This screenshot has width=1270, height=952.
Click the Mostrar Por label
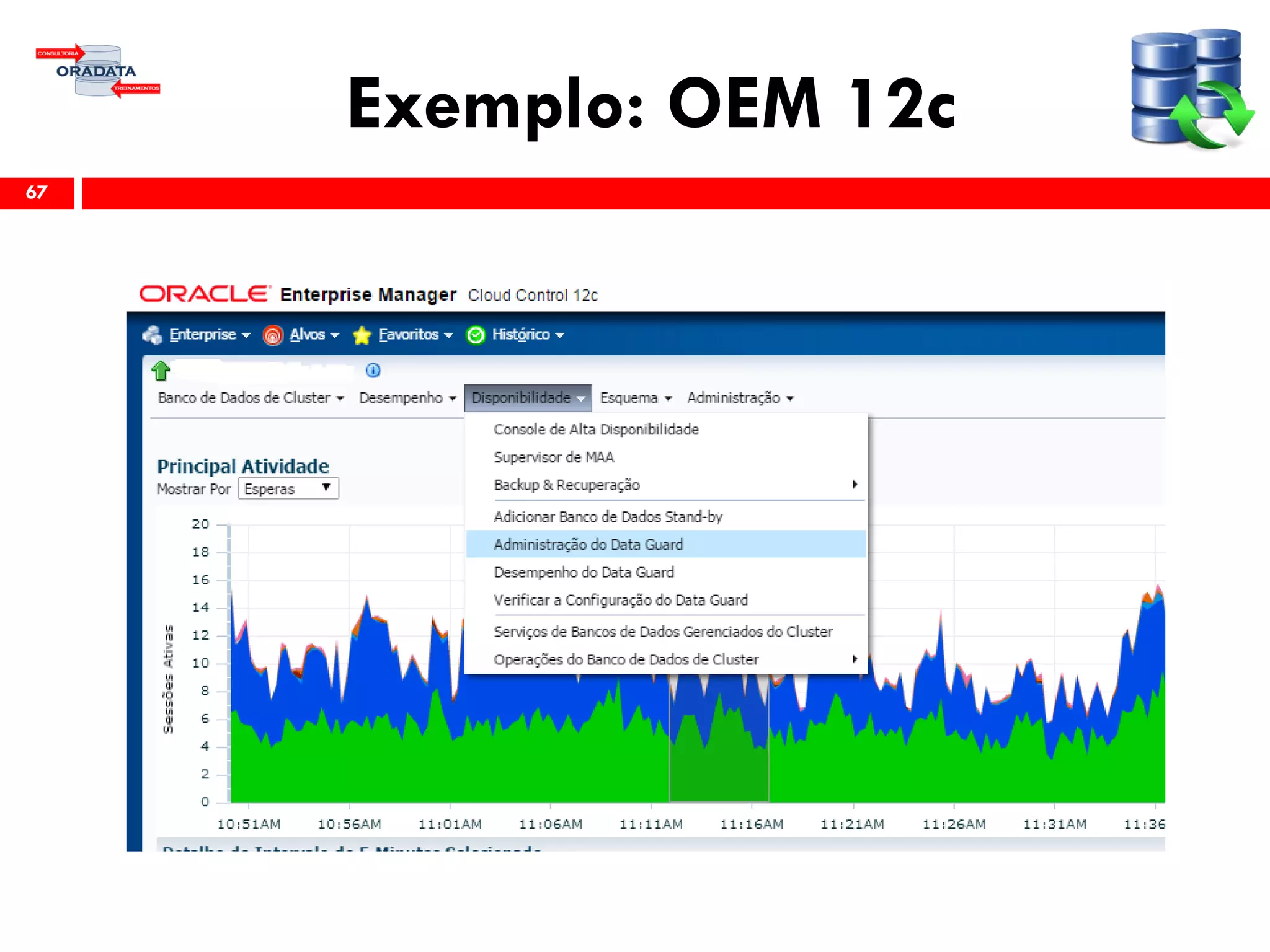(x=193, y=489)
